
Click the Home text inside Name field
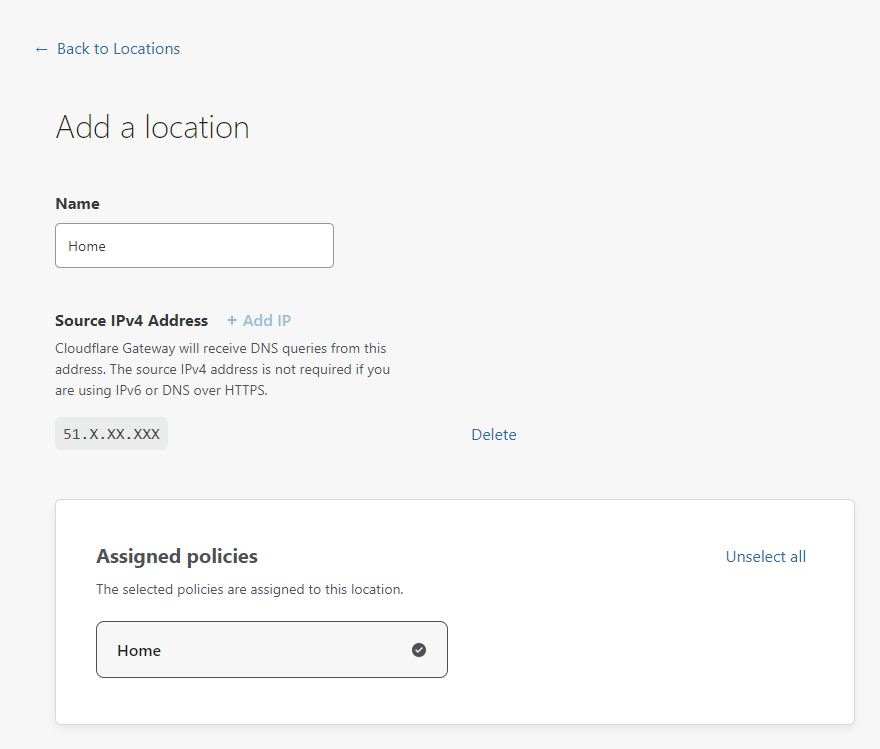coord(87,246)
